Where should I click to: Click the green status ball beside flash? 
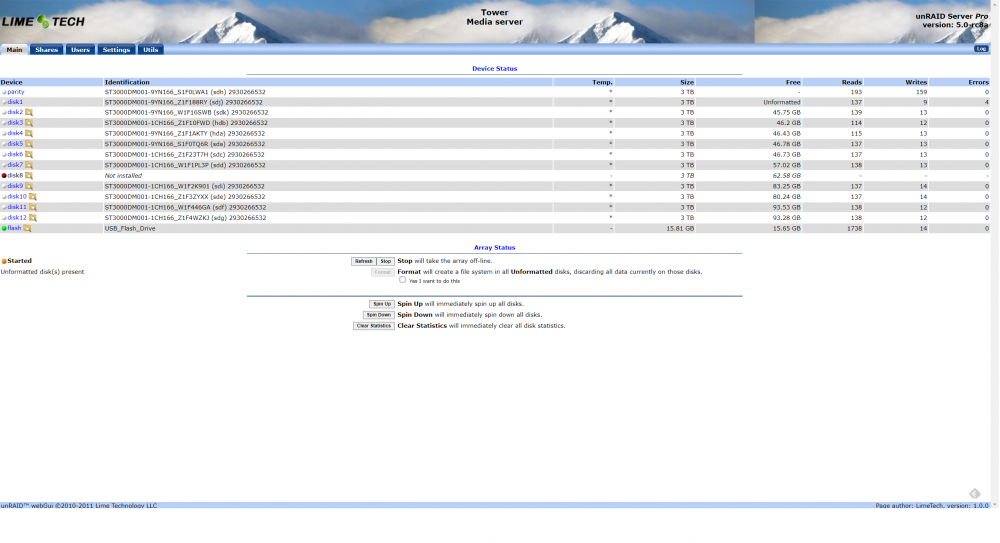pos(4,228)
